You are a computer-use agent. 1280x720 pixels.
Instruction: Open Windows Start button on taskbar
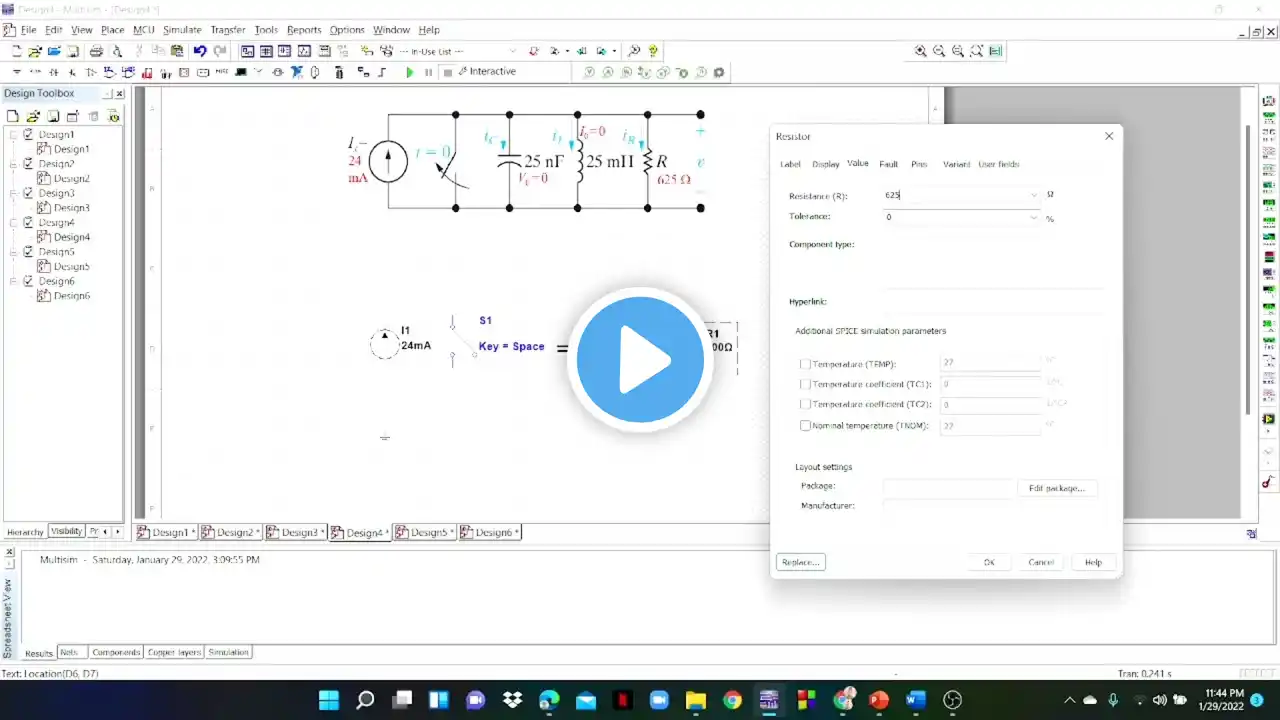coord(329,699)
